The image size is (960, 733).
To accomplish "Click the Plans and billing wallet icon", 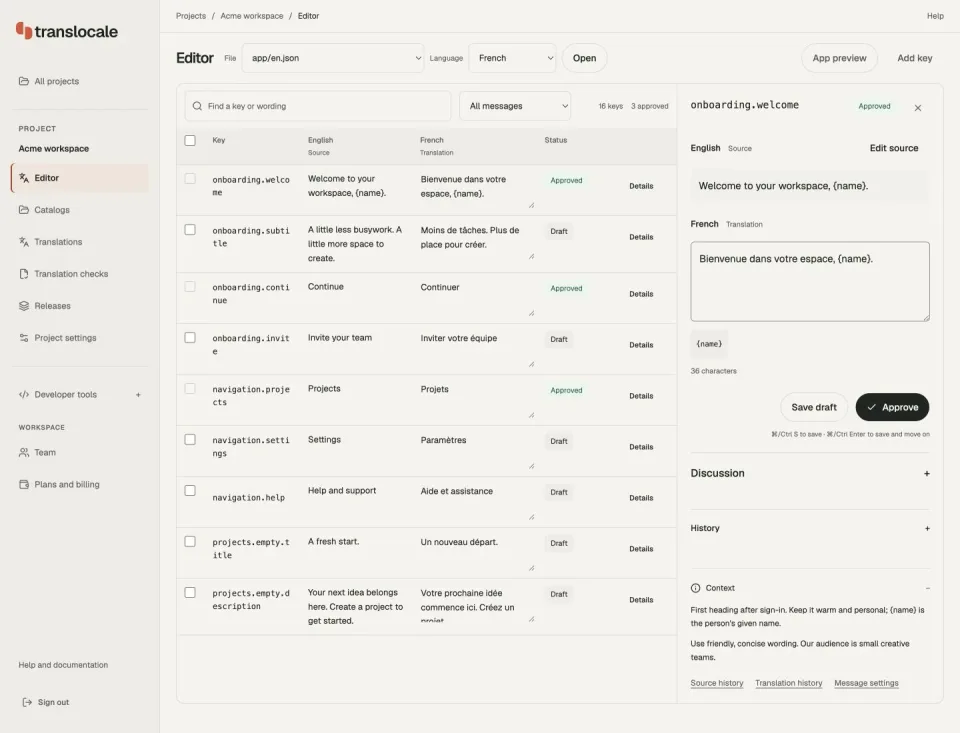I will coord(24,484).
